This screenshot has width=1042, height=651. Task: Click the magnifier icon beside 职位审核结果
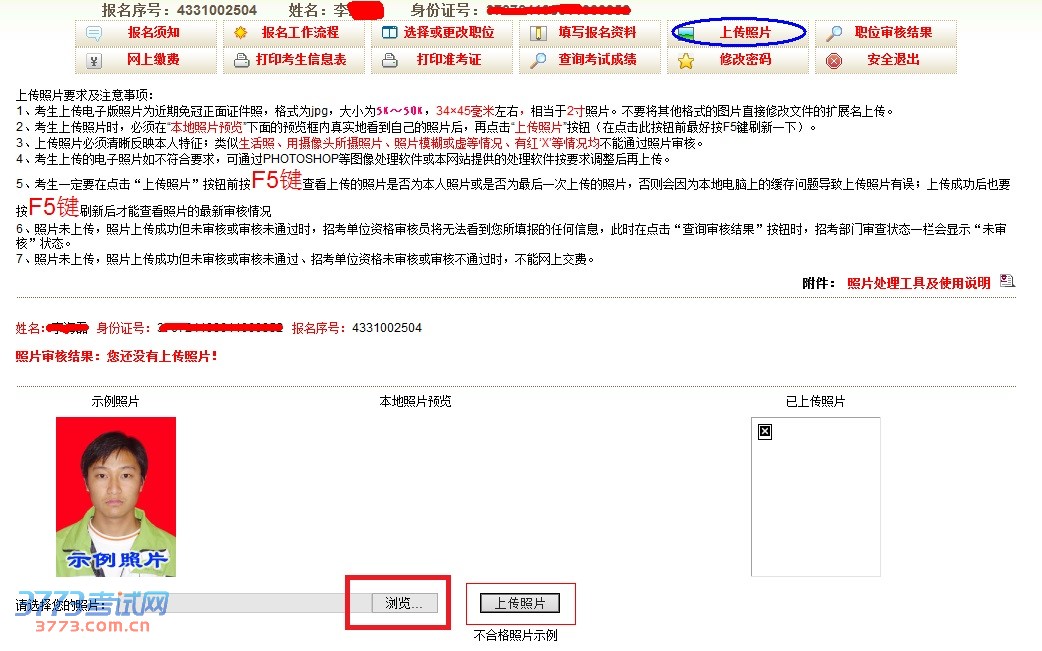pyautogui.click(x=834, y=33)
